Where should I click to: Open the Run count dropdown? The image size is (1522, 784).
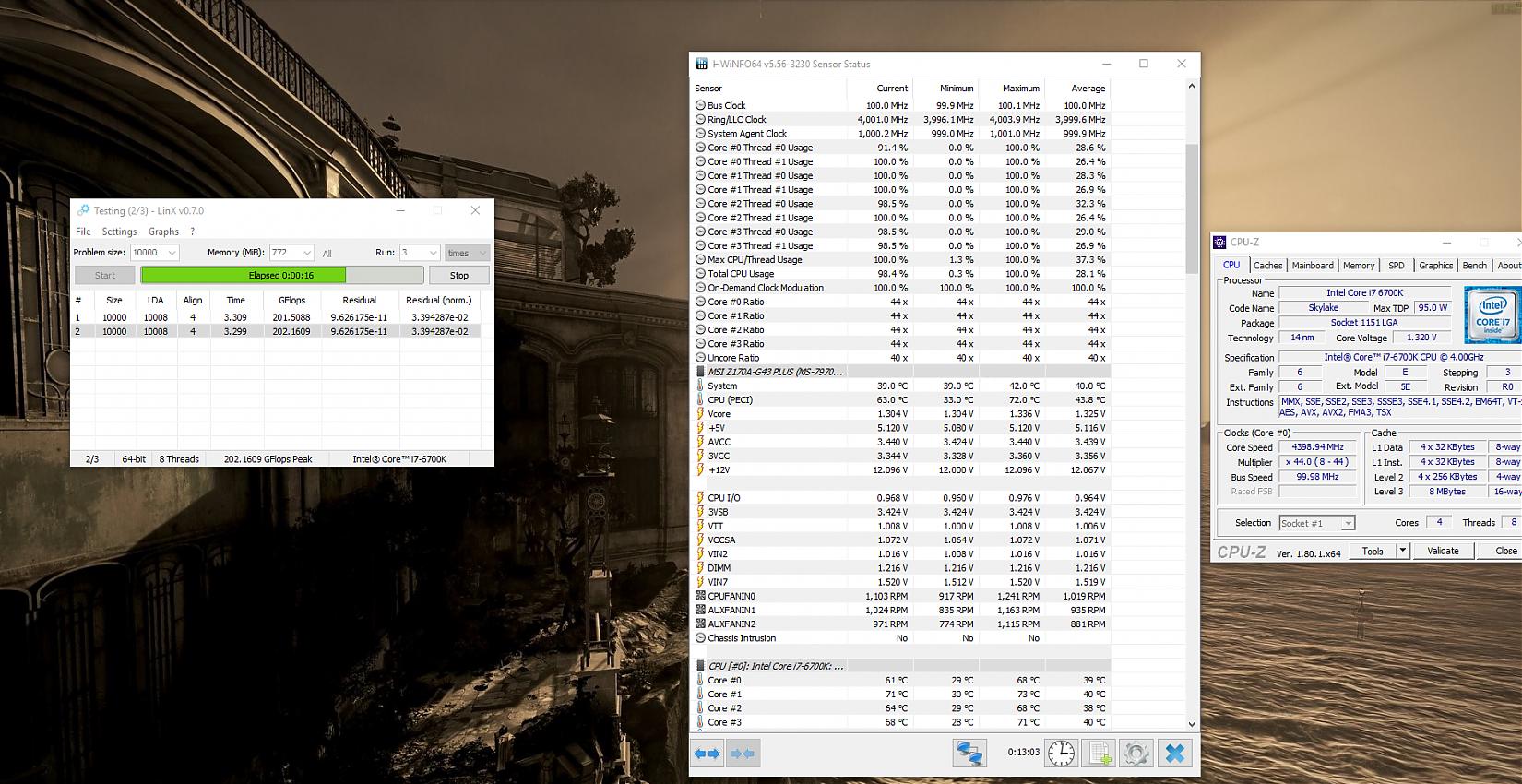point(433,253)
